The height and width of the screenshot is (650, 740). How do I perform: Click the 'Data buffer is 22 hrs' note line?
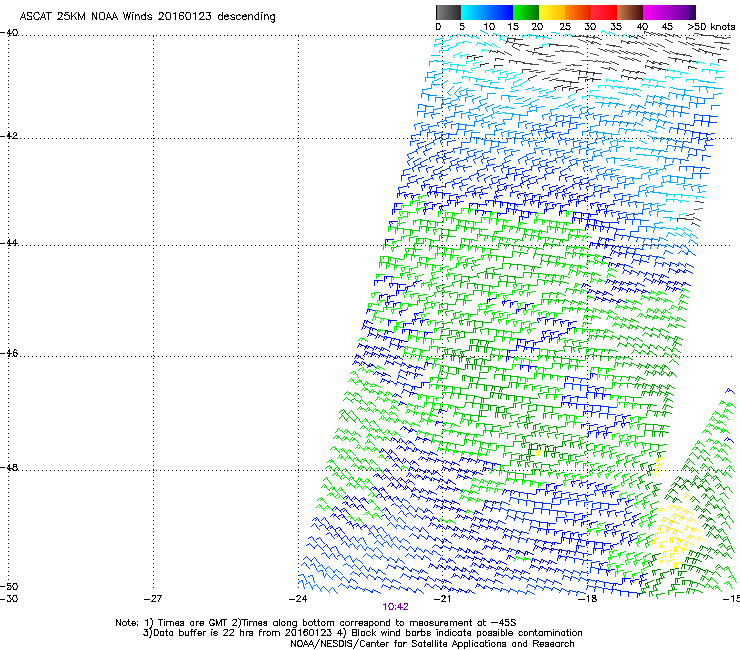[x=362, y=633]
